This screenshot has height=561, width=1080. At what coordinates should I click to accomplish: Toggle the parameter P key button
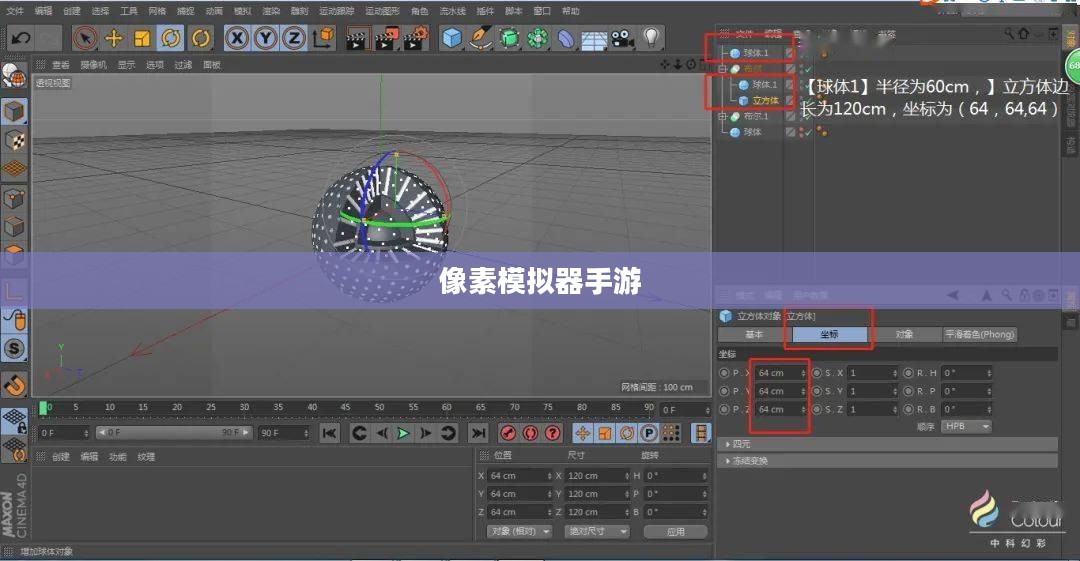(x=648, y=433)
